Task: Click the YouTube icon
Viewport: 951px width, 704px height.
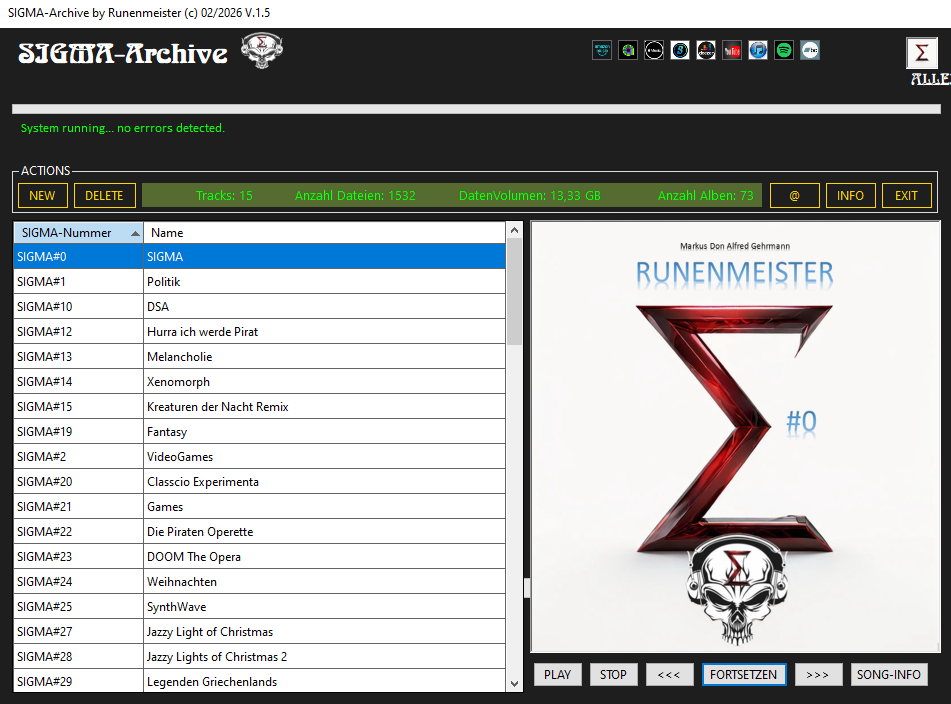Action: (x=732, y=50)
